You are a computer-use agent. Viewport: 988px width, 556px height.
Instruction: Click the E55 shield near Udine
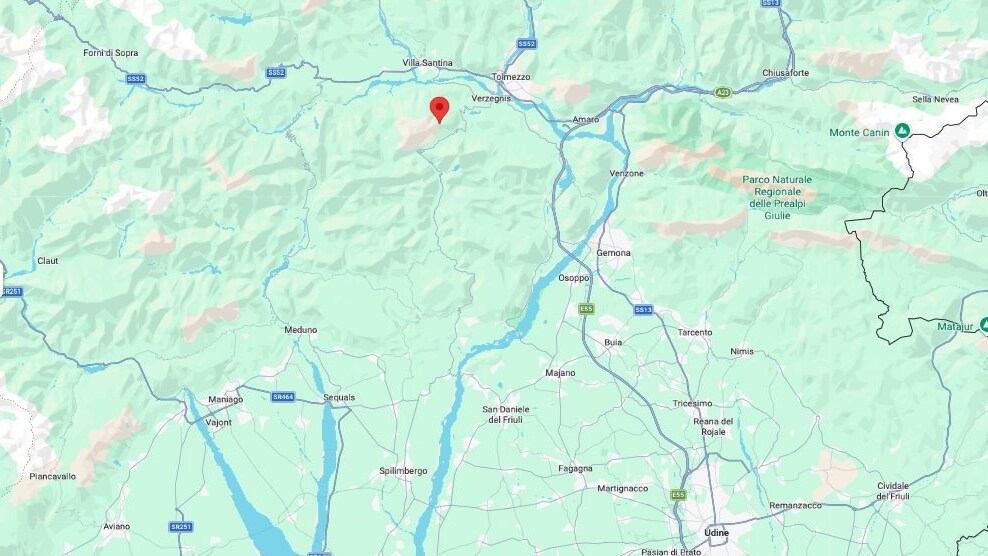pos(678,495)
